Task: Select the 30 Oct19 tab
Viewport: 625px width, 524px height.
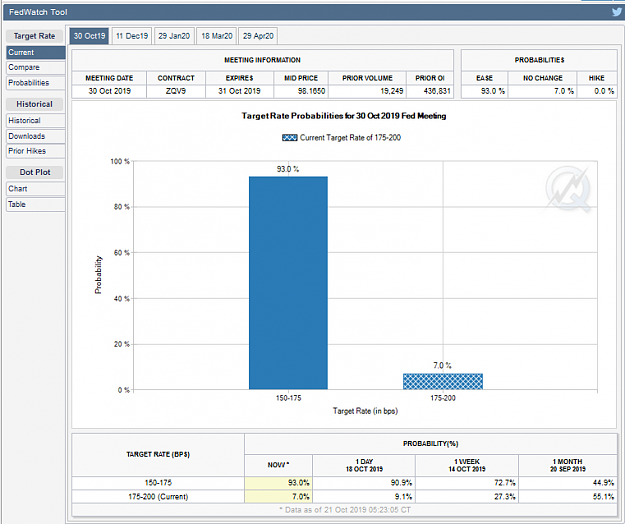Action: click(x=89, y=36)
